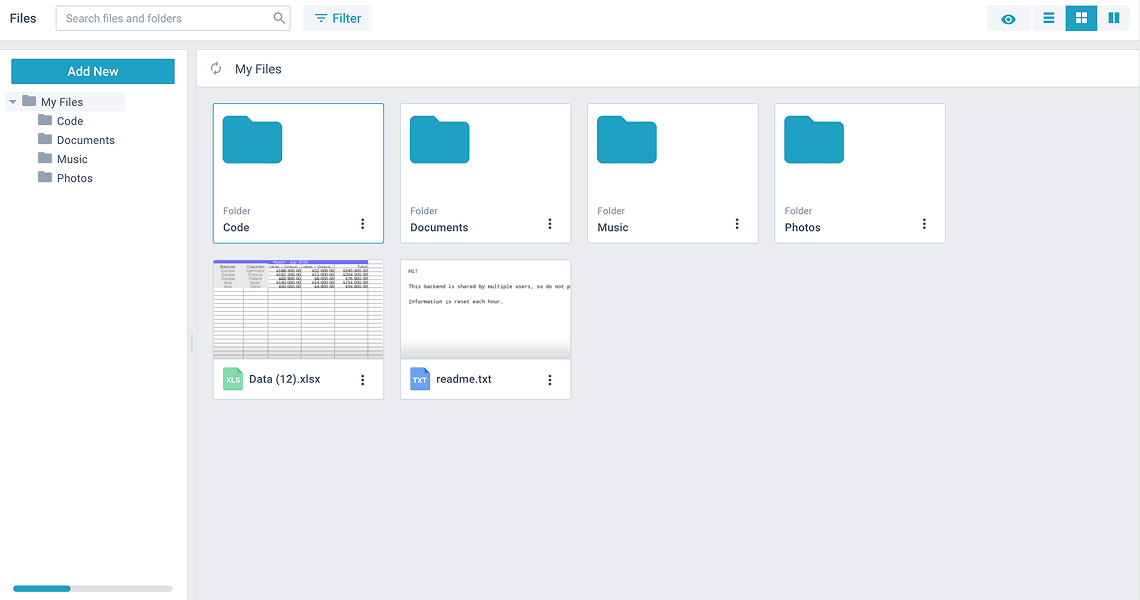Click the Add New button
This screenshot has width=1140, height=600.
point(93,71)
